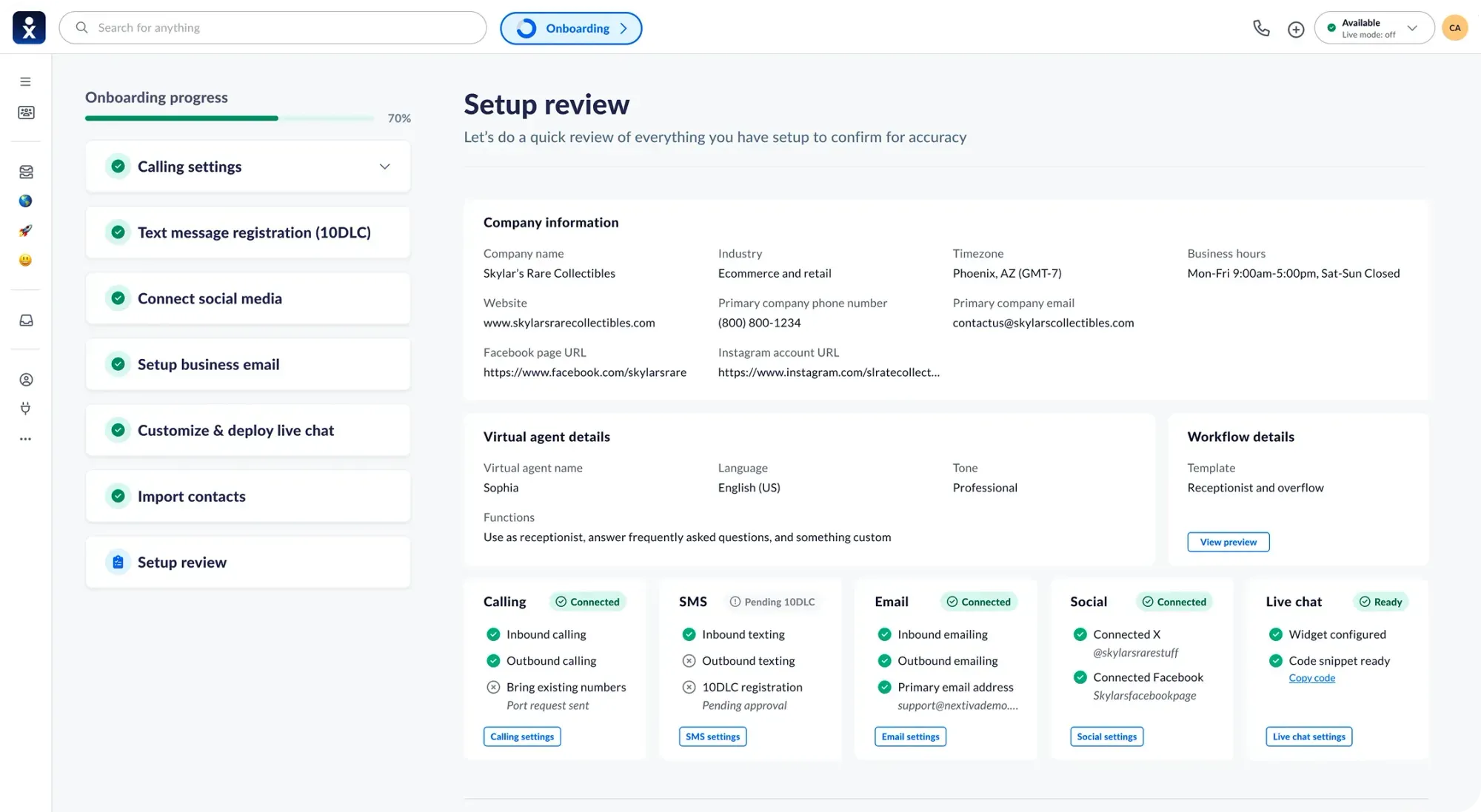Click the green checkmark on Import contacts
The height and width of the screenshot is (812, 1481).
point(118,496)
